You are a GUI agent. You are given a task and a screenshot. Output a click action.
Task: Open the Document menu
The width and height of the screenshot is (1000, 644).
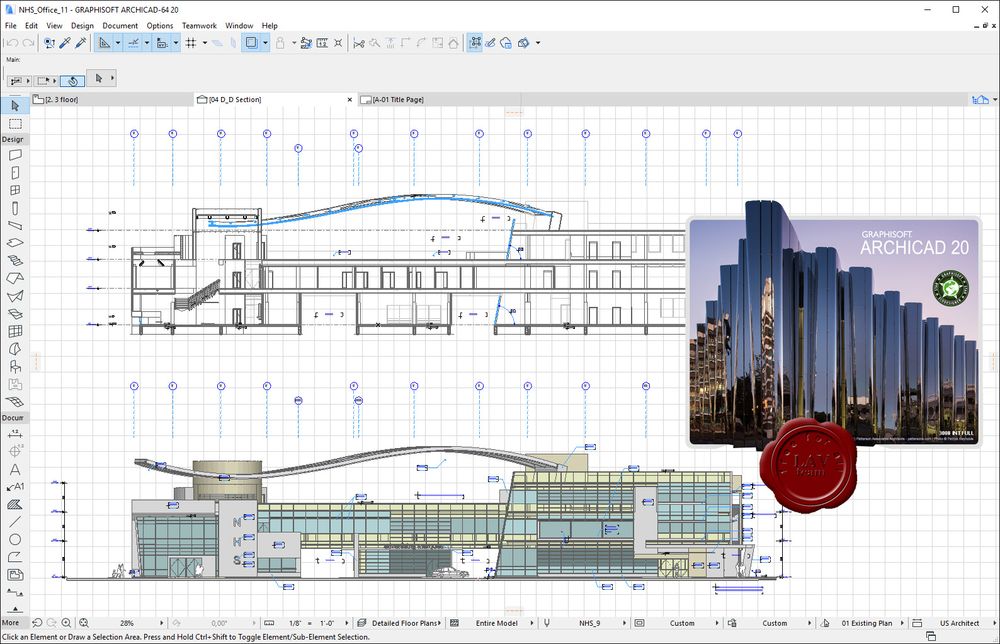click(x=120, y=26)
